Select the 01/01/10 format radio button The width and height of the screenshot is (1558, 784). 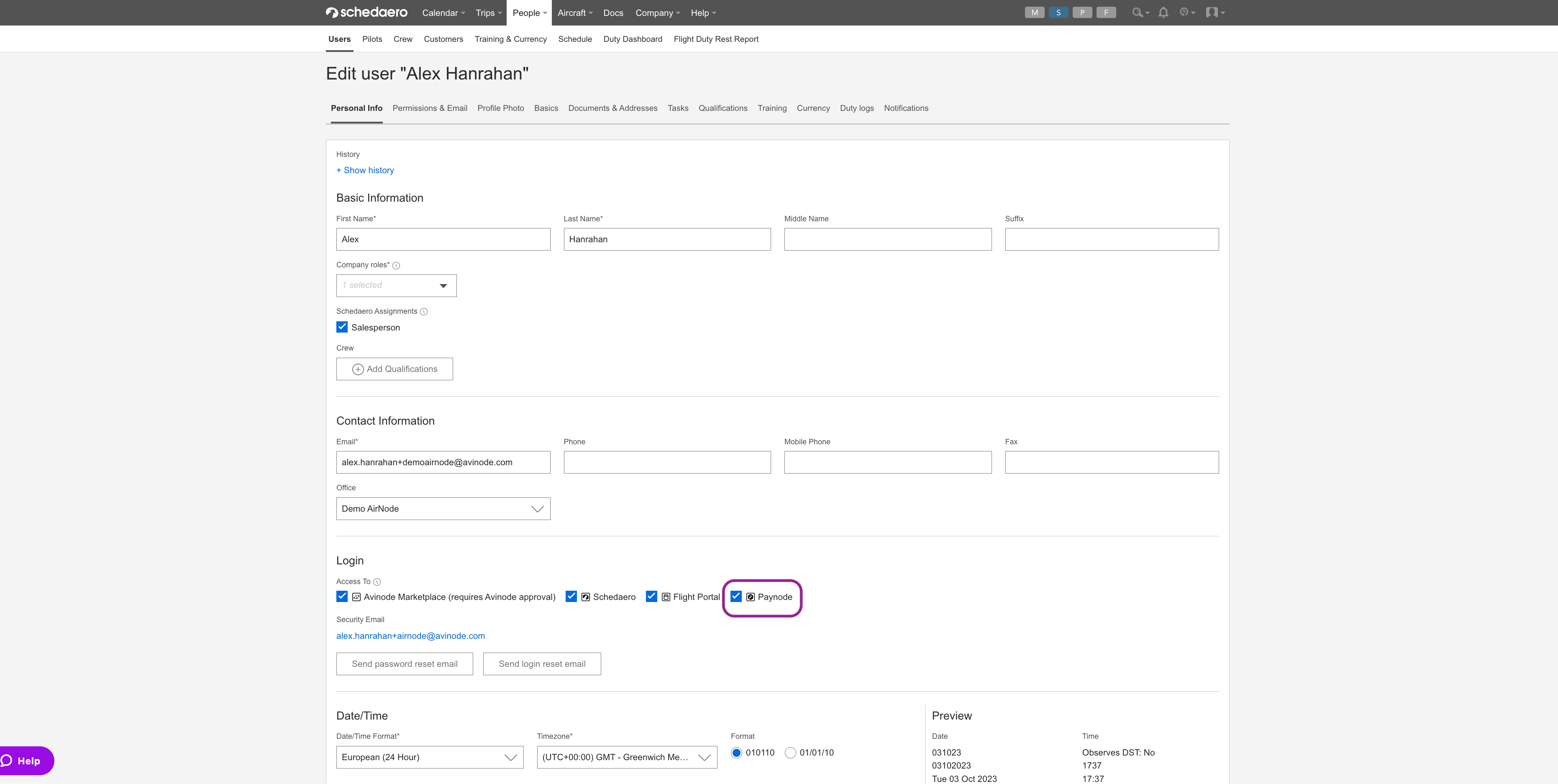[790, 753]
